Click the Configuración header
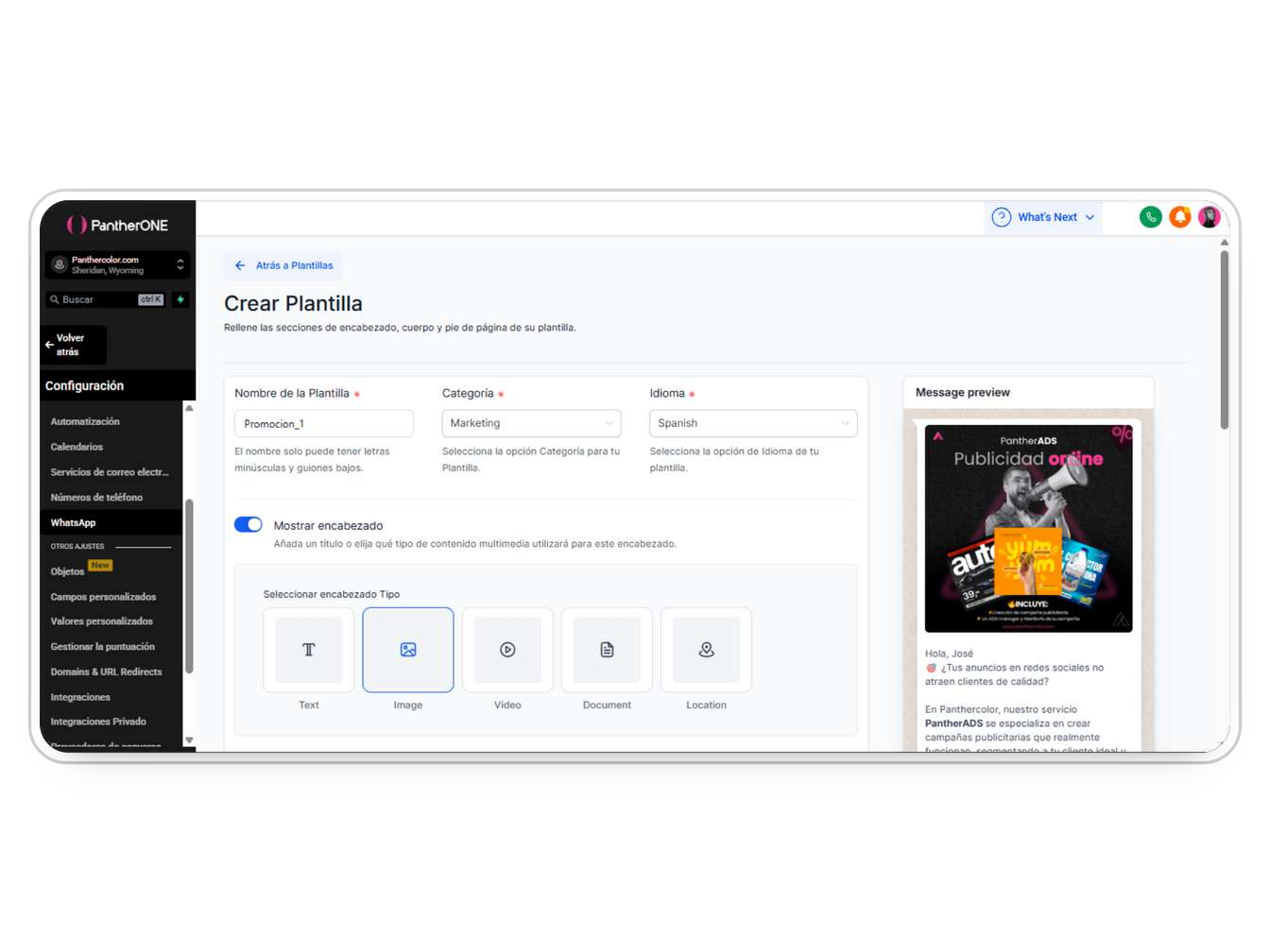 click(84, 385)
